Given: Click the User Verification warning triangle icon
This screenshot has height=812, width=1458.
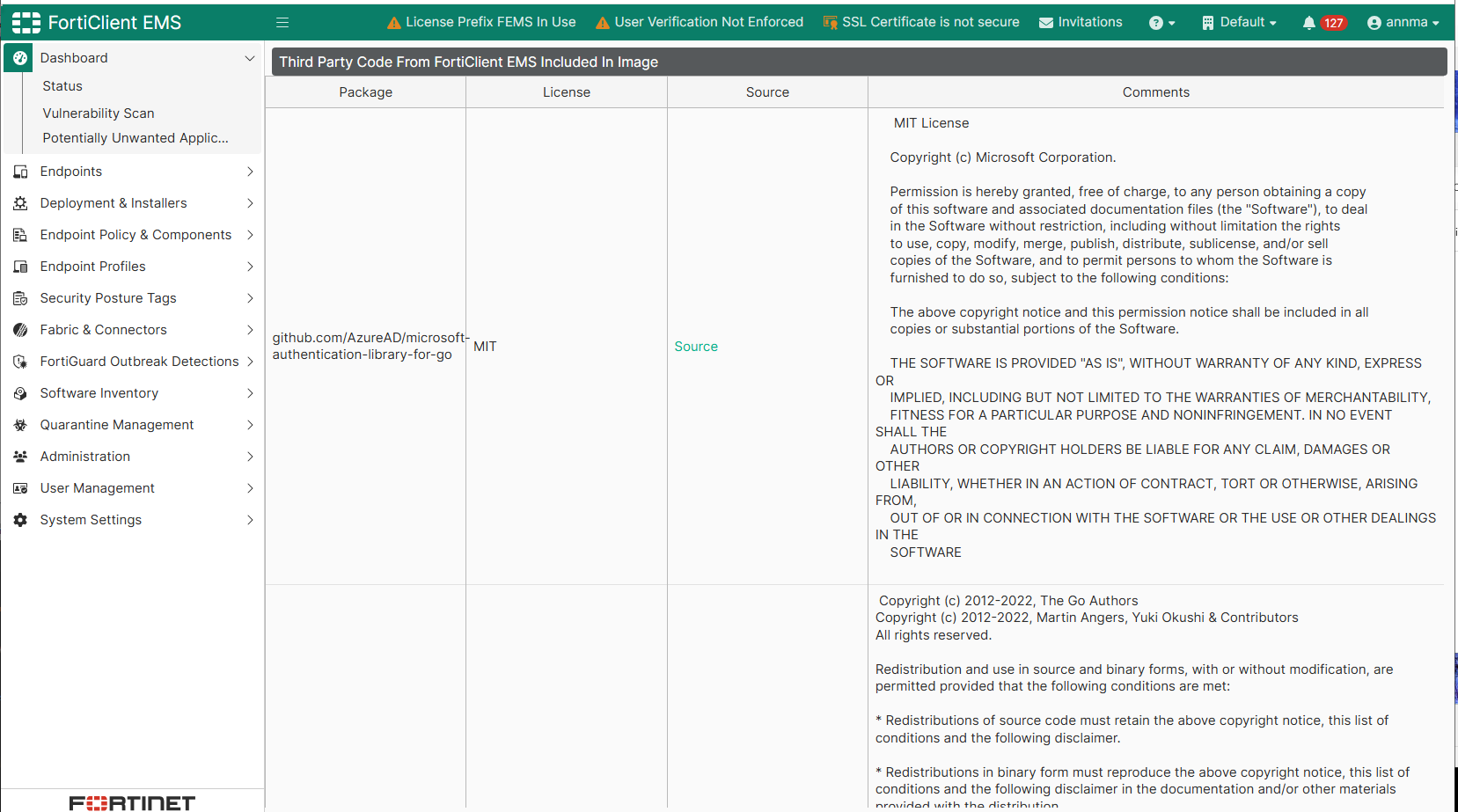Looking at the screenshot, I should tap(603, 23).
